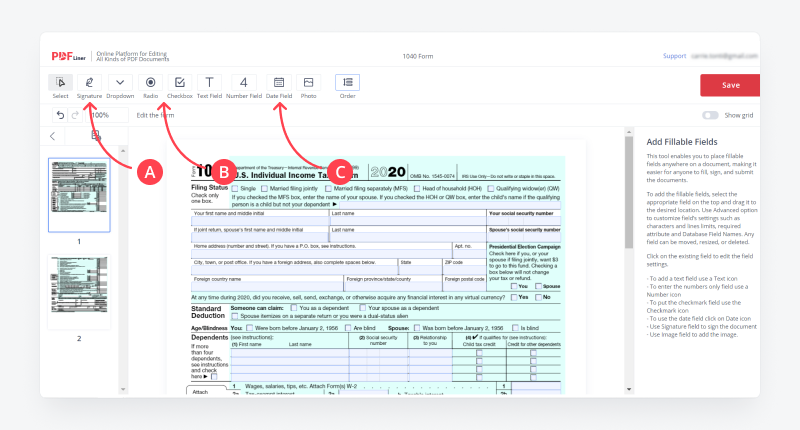800x430 pixels.
Task: Click the Foreign country name field
Action: 267,287
